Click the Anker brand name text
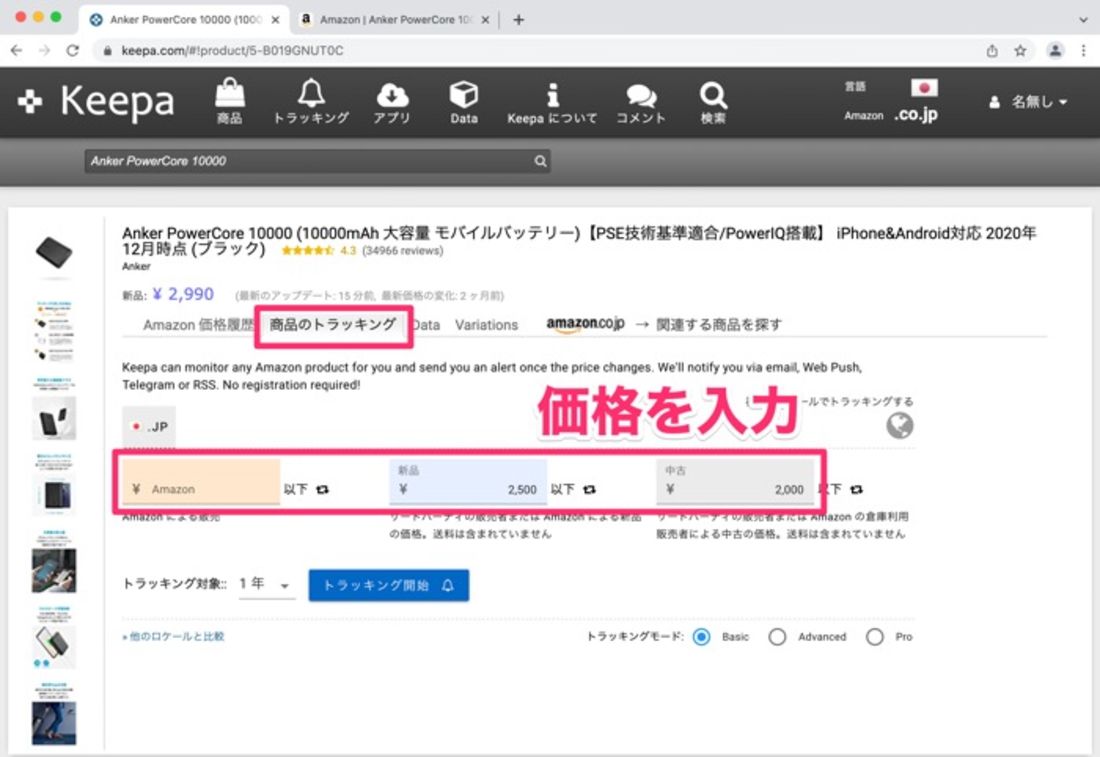The image size is (1100, 757). 136,267
